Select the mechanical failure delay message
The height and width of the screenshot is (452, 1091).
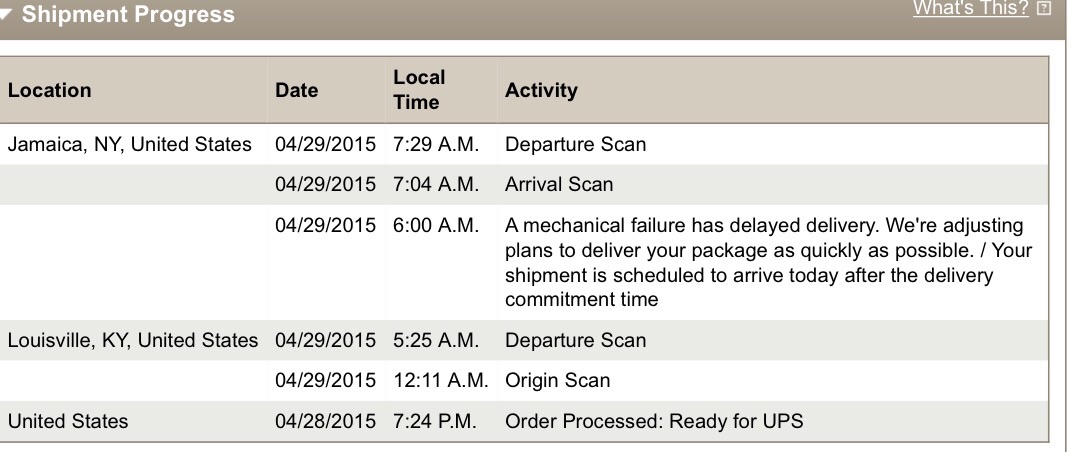coord(769,262)
